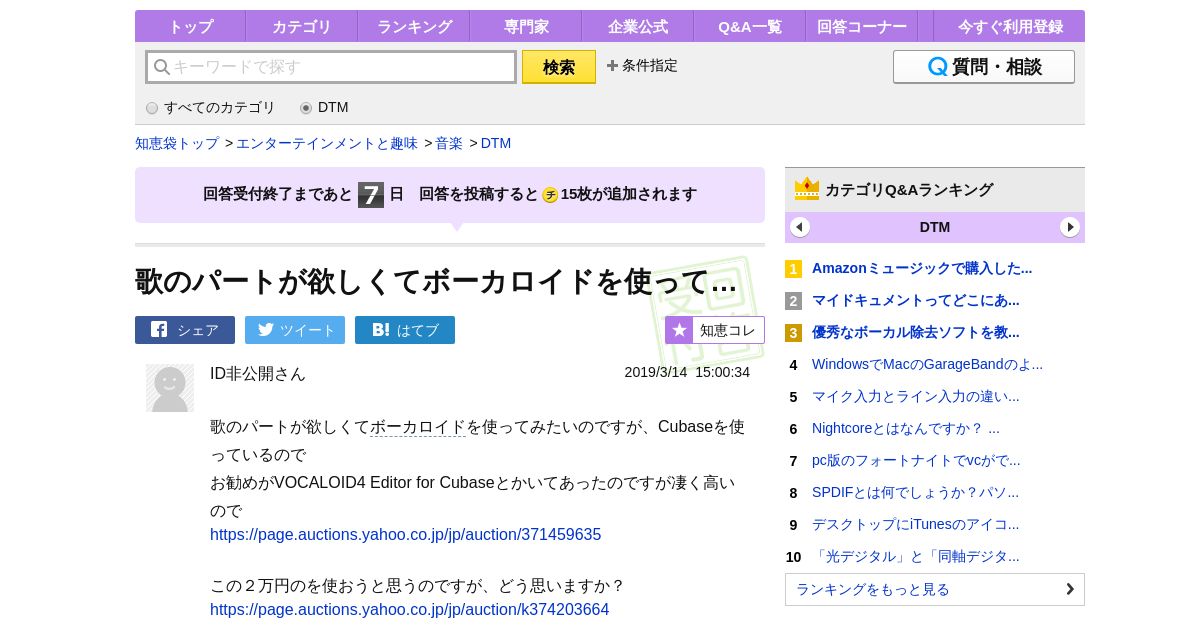1200x630 pixels.
Task: Open the 専門家 navigation tab
Action: point(525,26)
